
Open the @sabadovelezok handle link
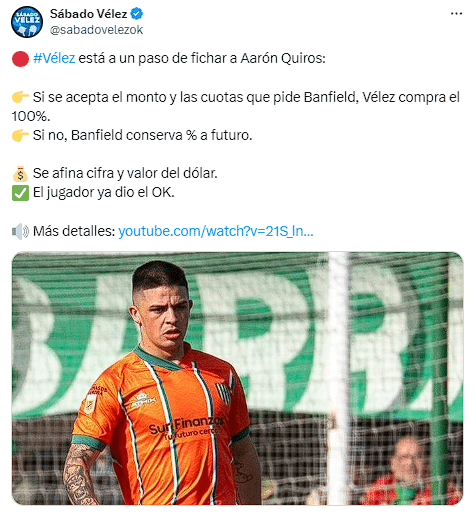pyautogui.click(x=96, y=30)
